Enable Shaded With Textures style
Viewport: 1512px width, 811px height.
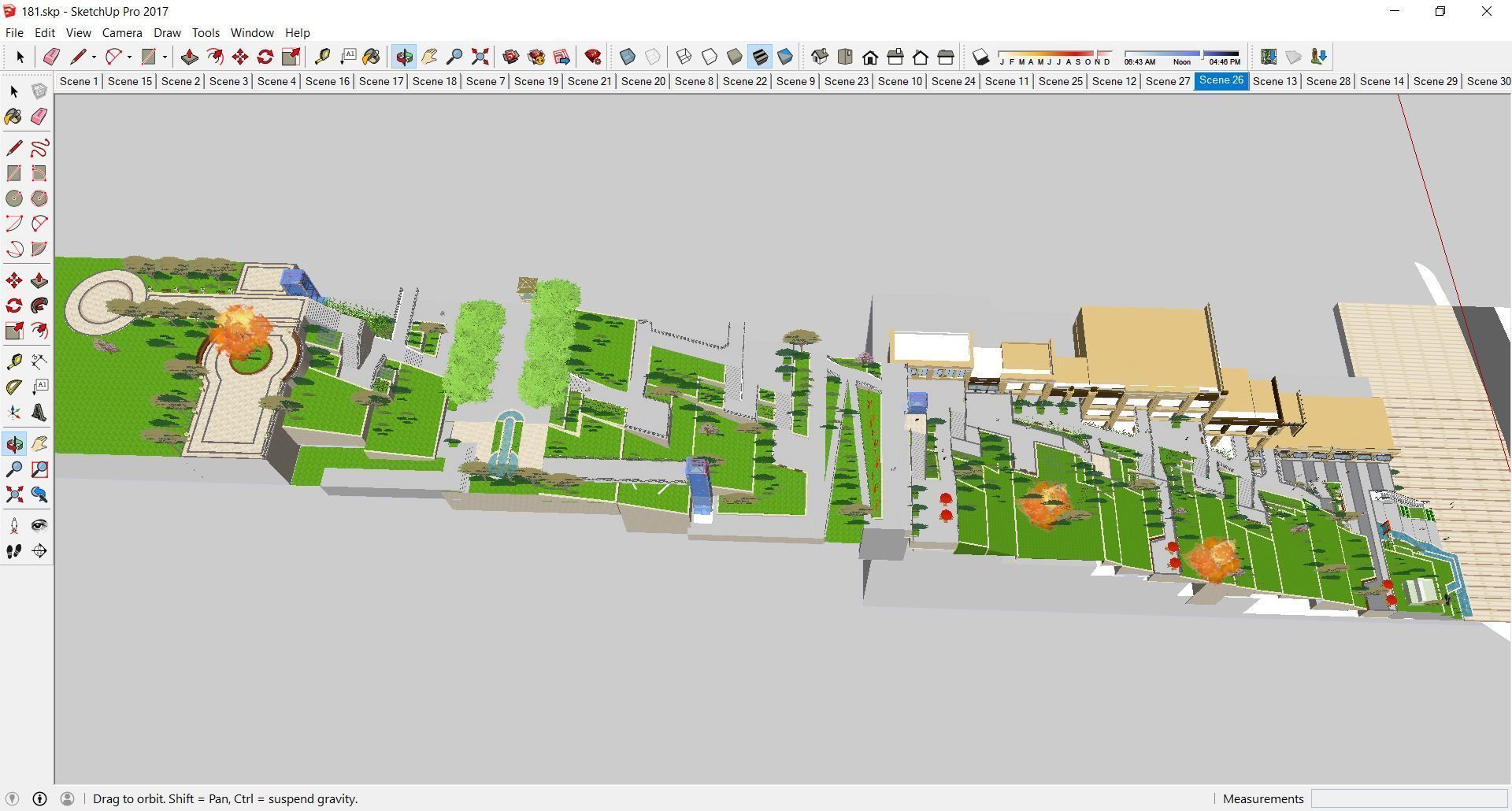760,57
